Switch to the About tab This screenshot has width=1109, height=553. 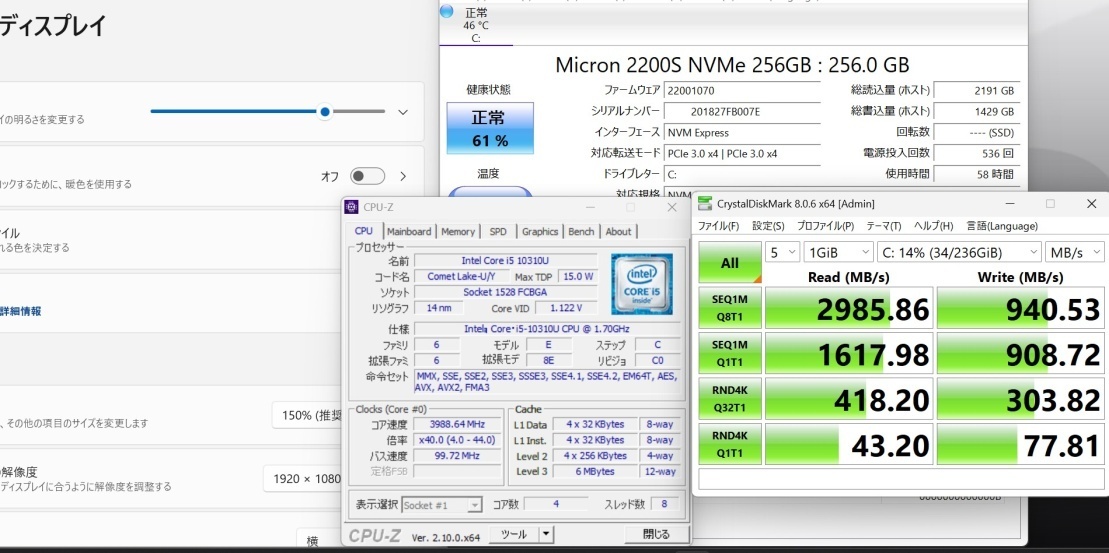618,231
